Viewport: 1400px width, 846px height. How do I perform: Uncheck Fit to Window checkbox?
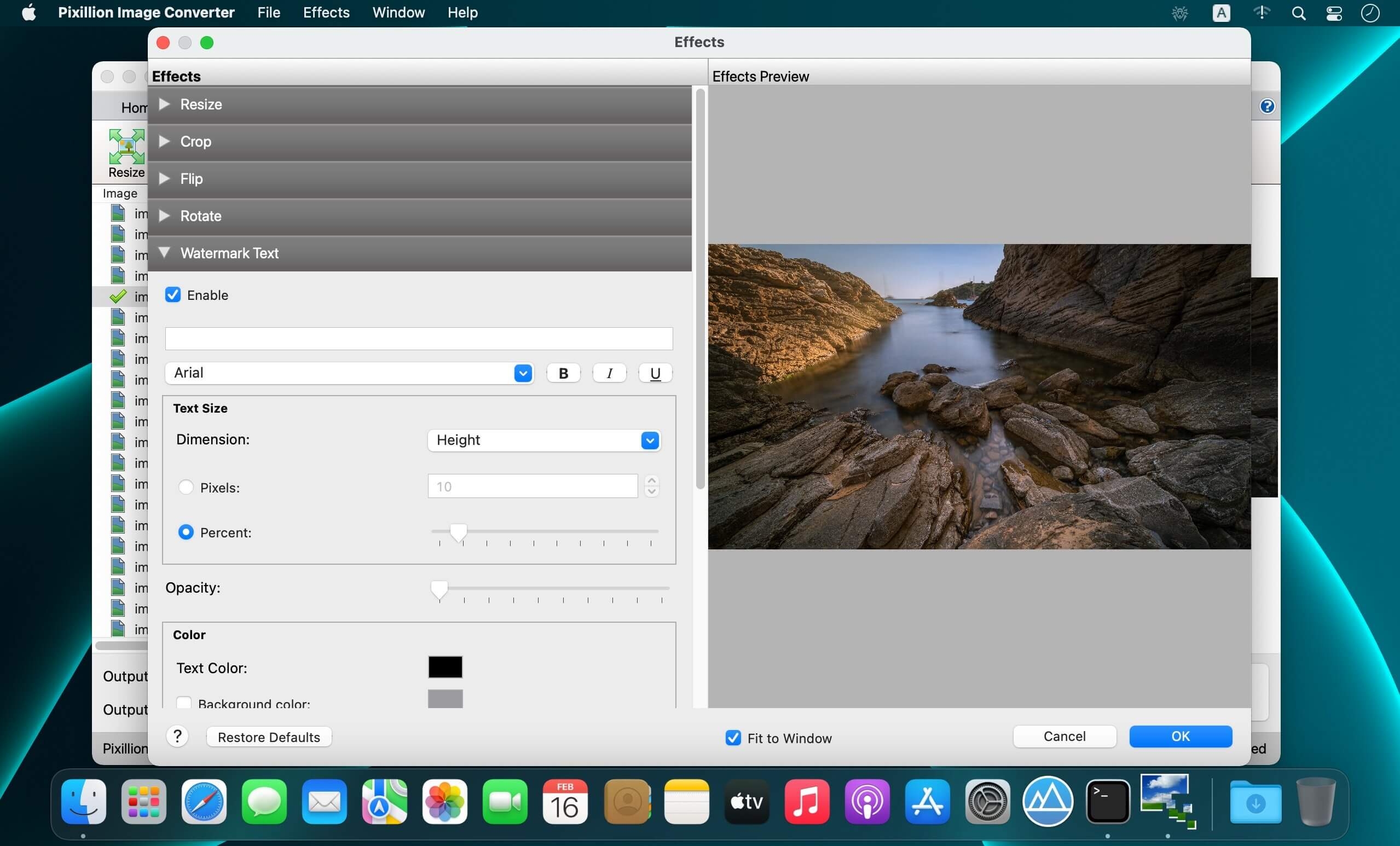point(733,738)
